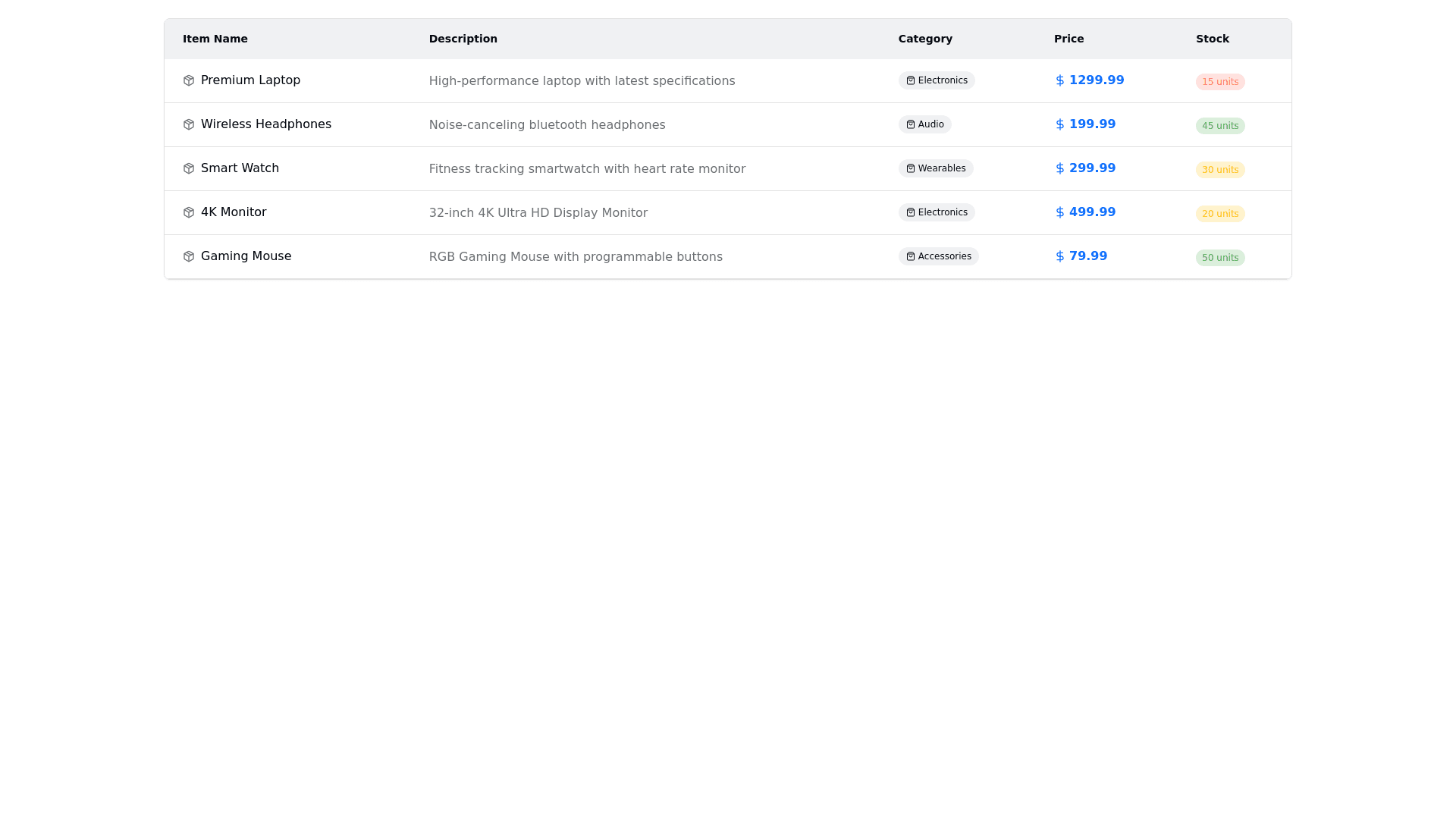This screenshot has width=1456, height=819.
Task: Click the Description column header
Action: click(463, 39)
